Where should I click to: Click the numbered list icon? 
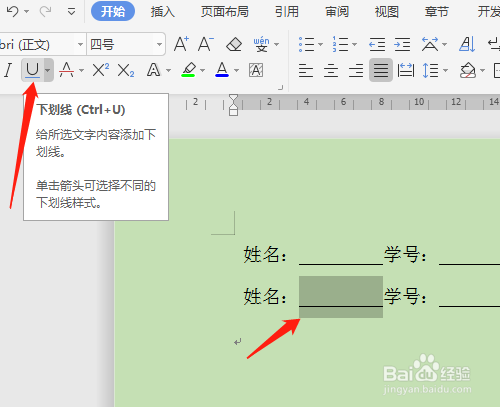tap(340, 44)
